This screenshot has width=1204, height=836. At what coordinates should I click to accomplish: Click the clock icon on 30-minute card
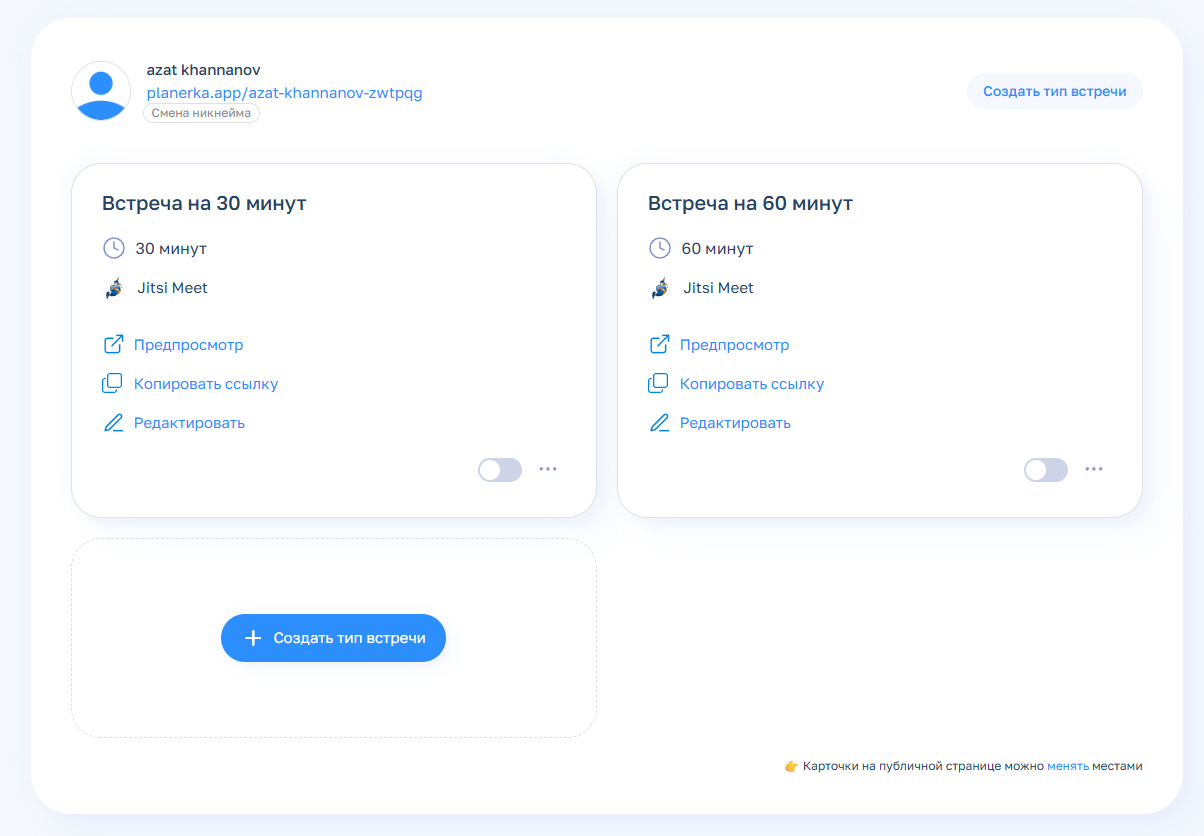(114, 248)
